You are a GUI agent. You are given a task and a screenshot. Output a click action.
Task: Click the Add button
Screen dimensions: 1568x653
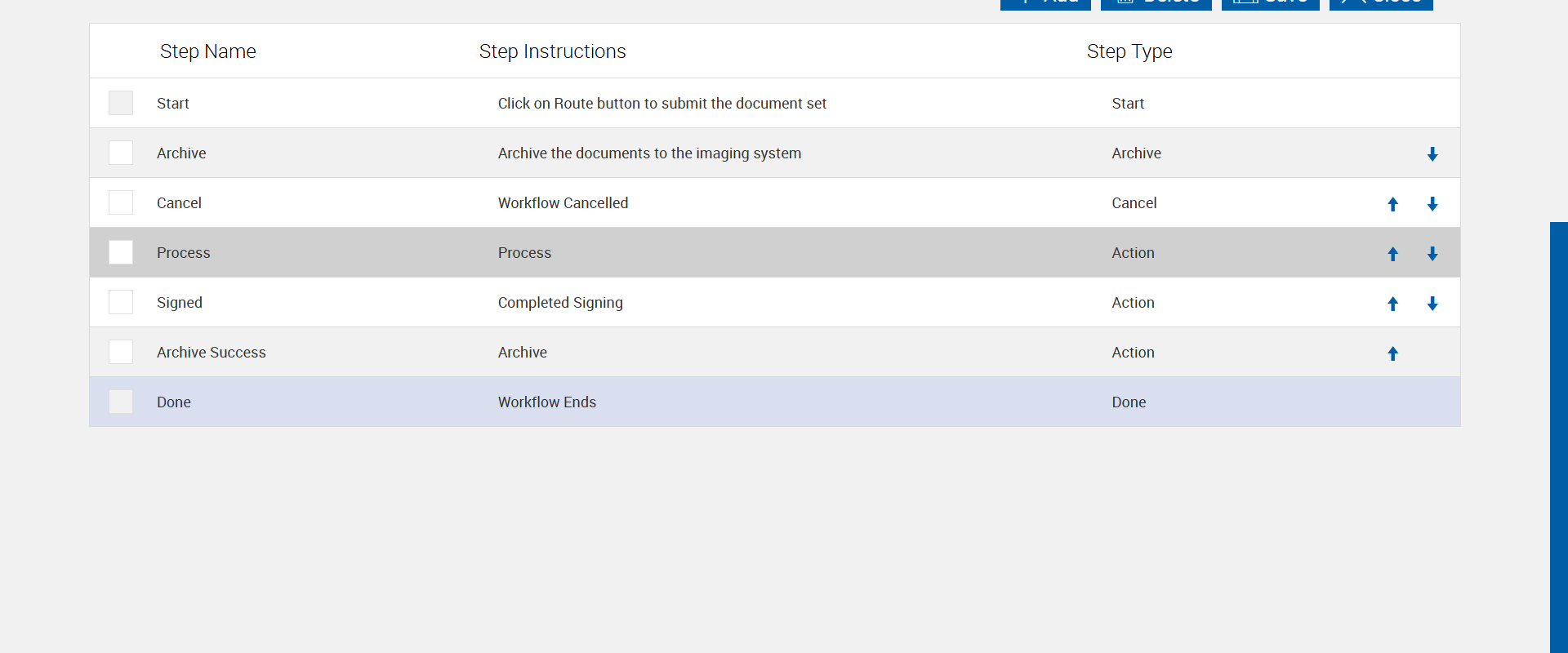[x=1045, y=3]
